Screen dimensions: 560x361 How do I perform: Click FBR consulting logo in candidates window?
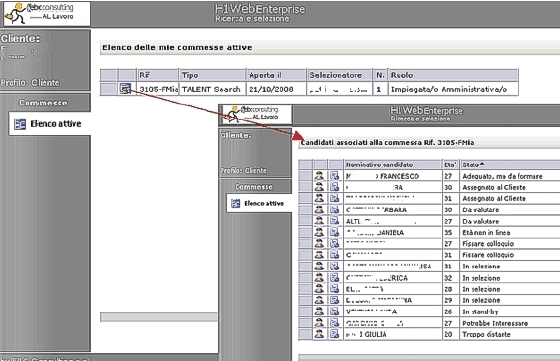click(x=256, y=114)
